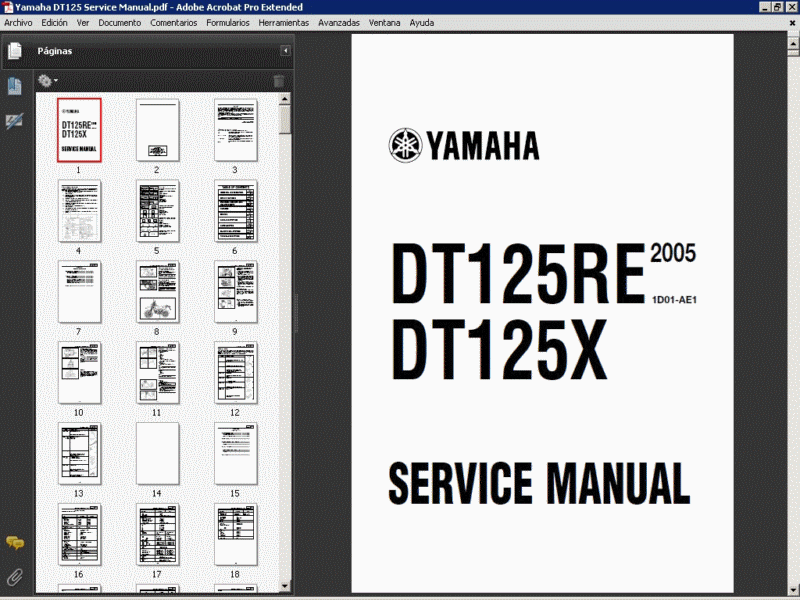The width and height of the screenshot is (800, 600).
Task: Select page 17 thumbnail
Action: click(158, 535)
